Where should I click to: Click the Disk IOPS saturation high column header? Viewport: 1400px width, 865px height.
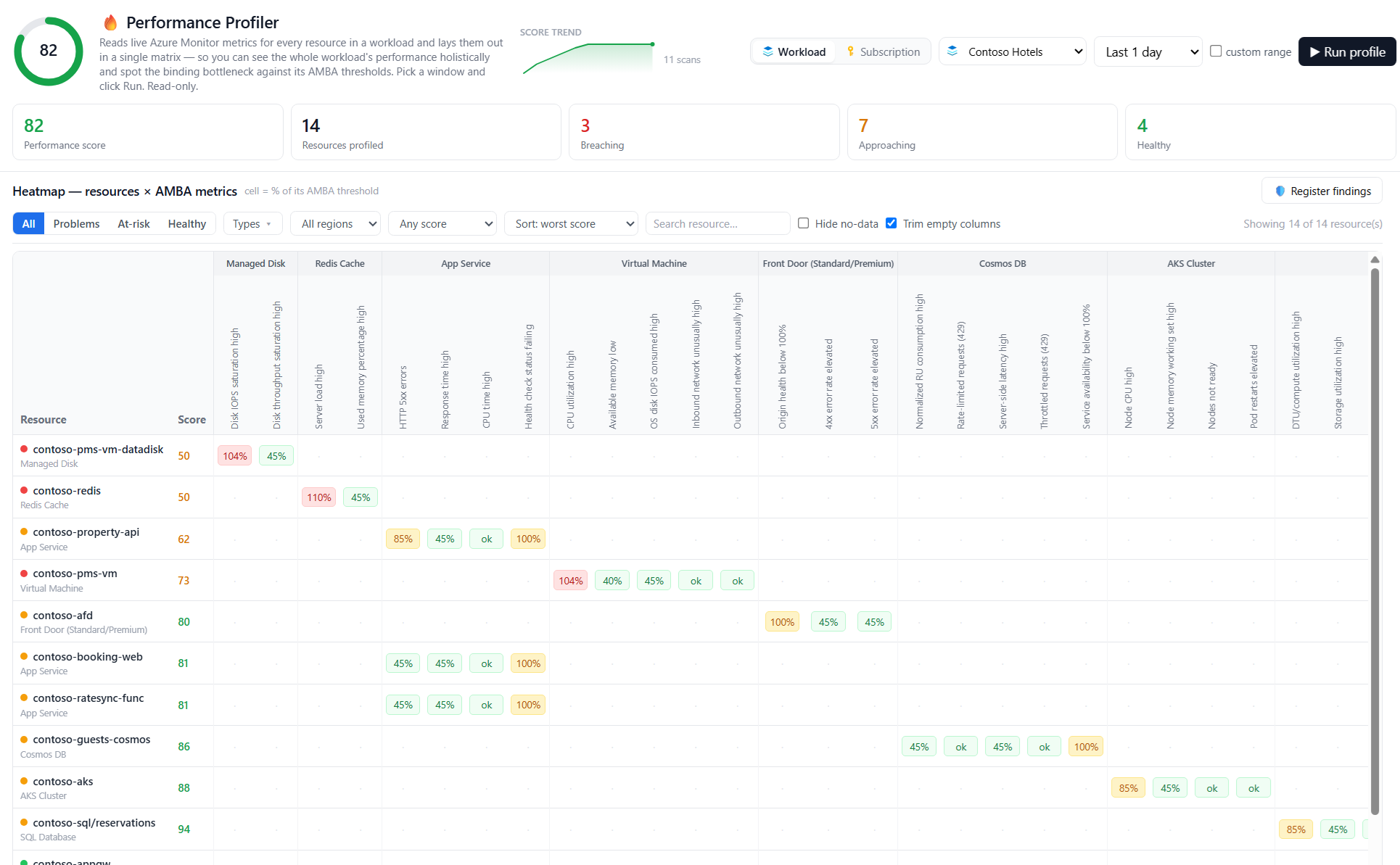234,378
